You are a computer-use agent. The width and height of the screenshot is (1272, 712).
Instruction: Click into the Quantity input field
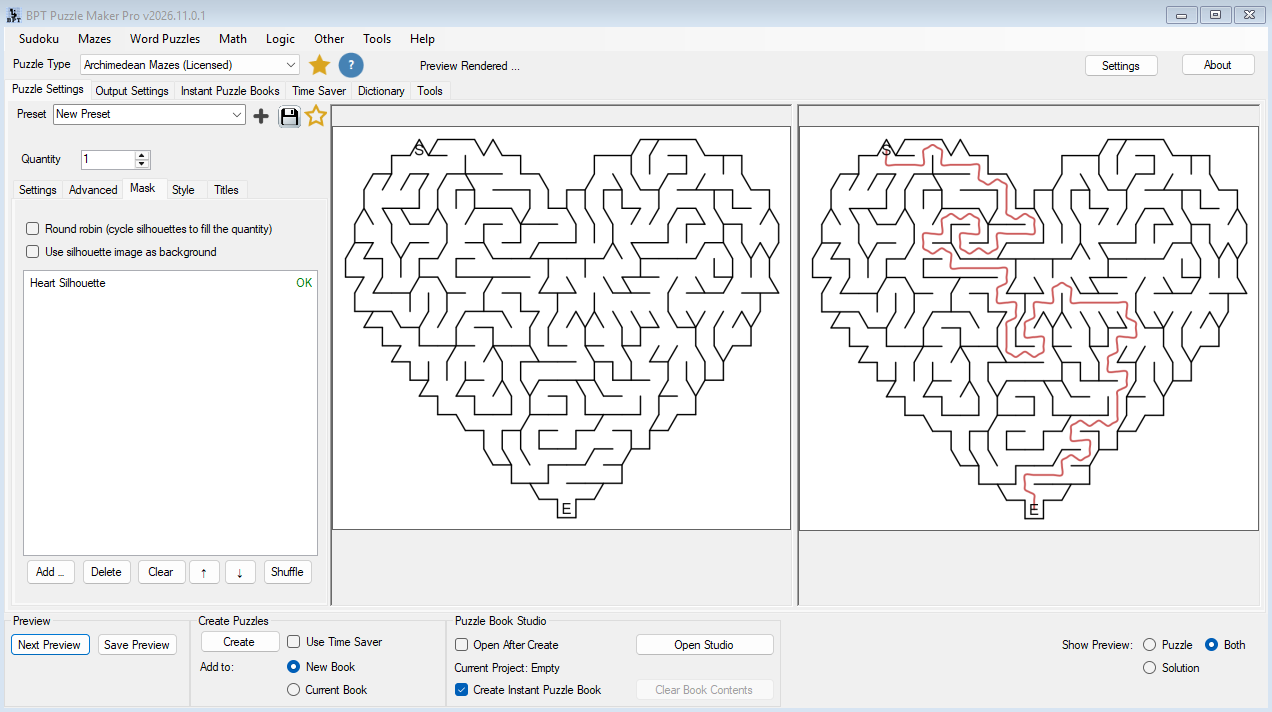pos(108,159)
